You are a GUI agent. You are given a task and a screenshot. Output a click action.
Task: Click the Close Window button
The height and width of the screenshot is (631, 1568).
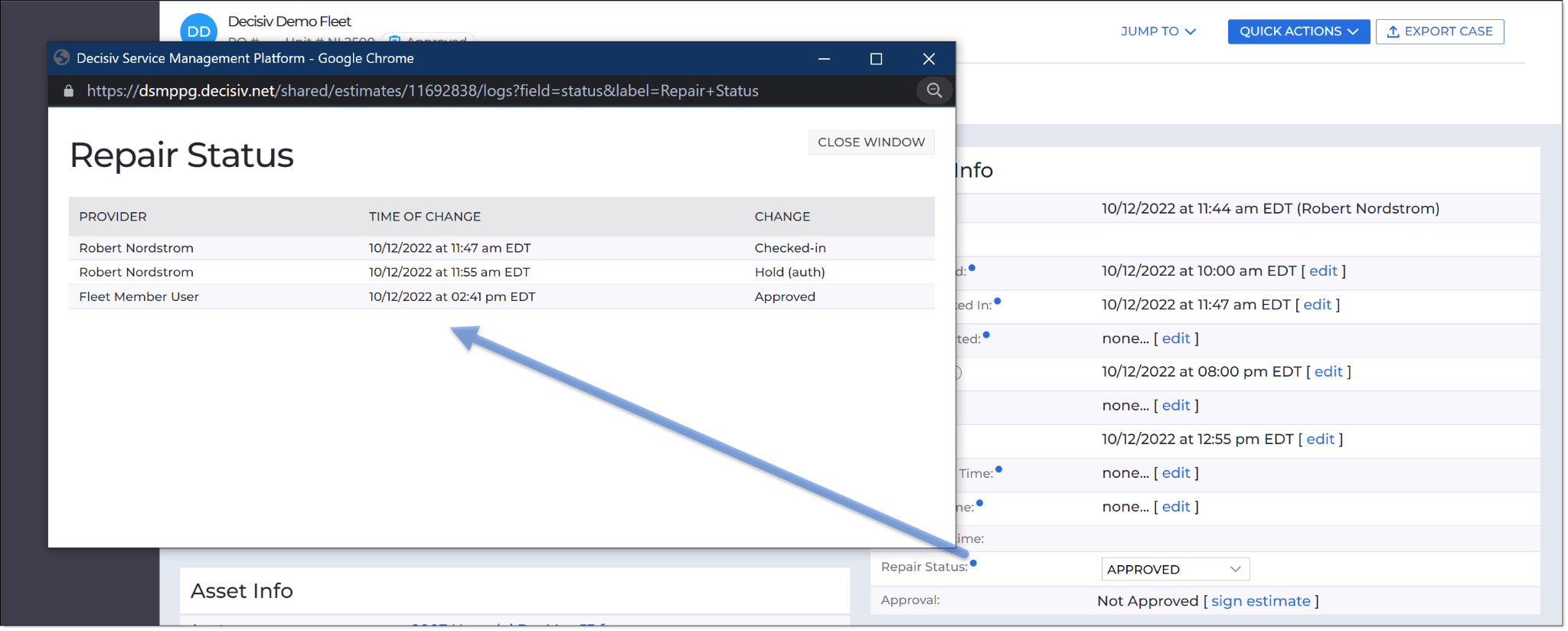point(871,142)
